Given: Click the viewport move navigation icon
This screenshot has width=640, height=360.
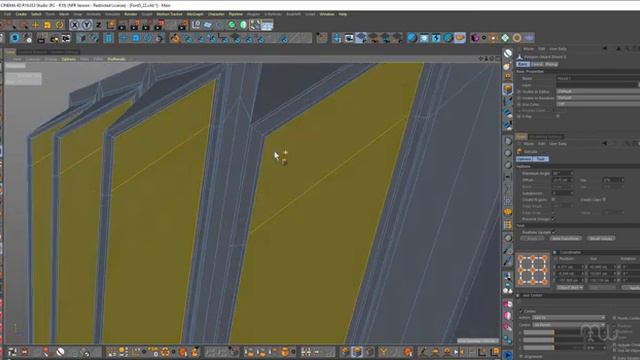Looking at the screenshot, I should (480, 59).
